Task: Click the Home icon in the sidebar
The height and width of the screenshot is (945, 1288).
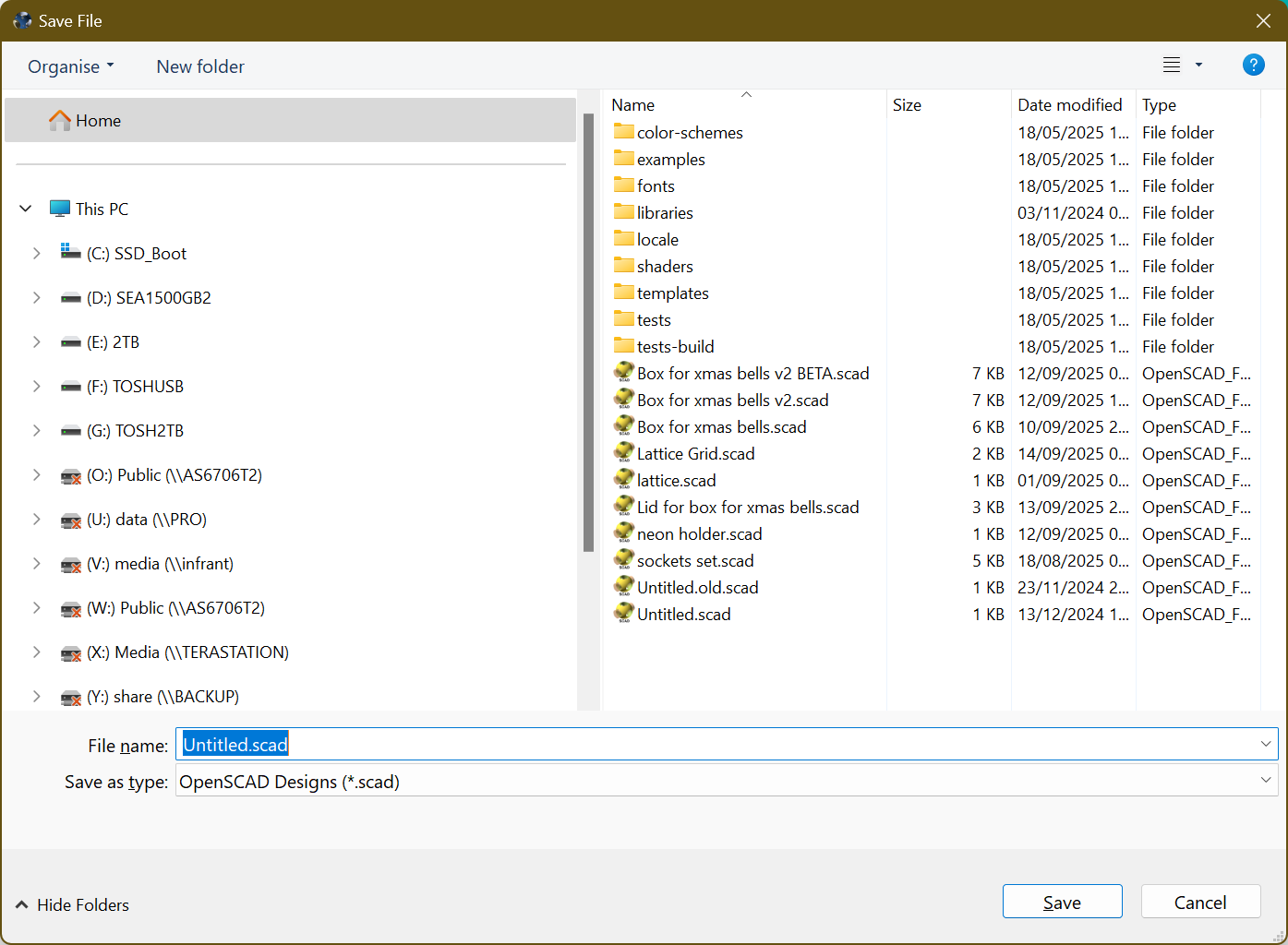Action: point(59,120)
